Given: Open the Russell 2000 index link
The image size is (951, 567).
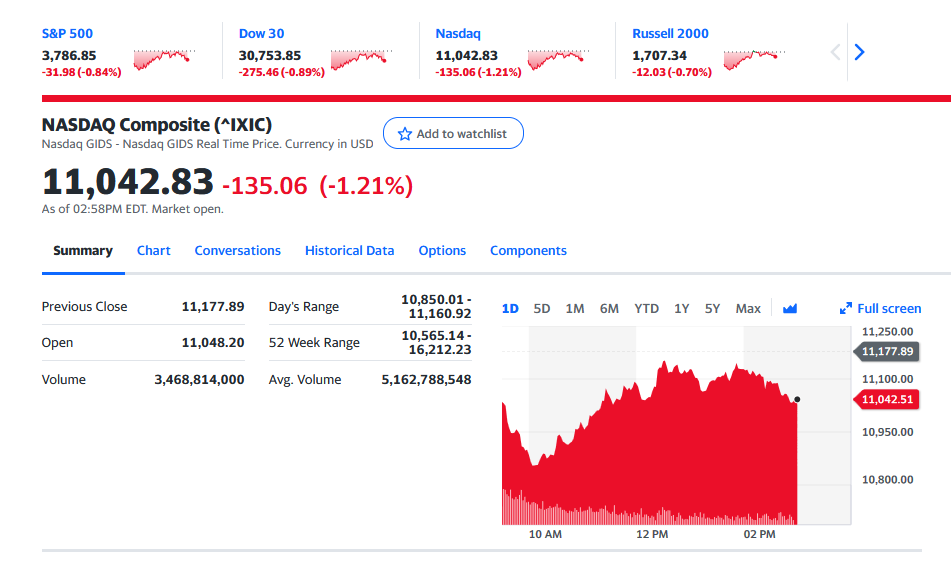Looking at the screenshot, I should point(670,34).
